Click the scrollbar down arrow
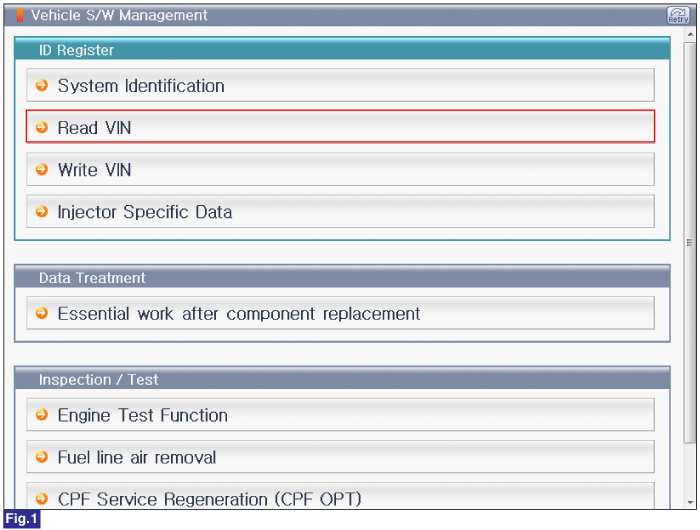Image resolution: width=700 pixels, height=530 pixels. 690,502
